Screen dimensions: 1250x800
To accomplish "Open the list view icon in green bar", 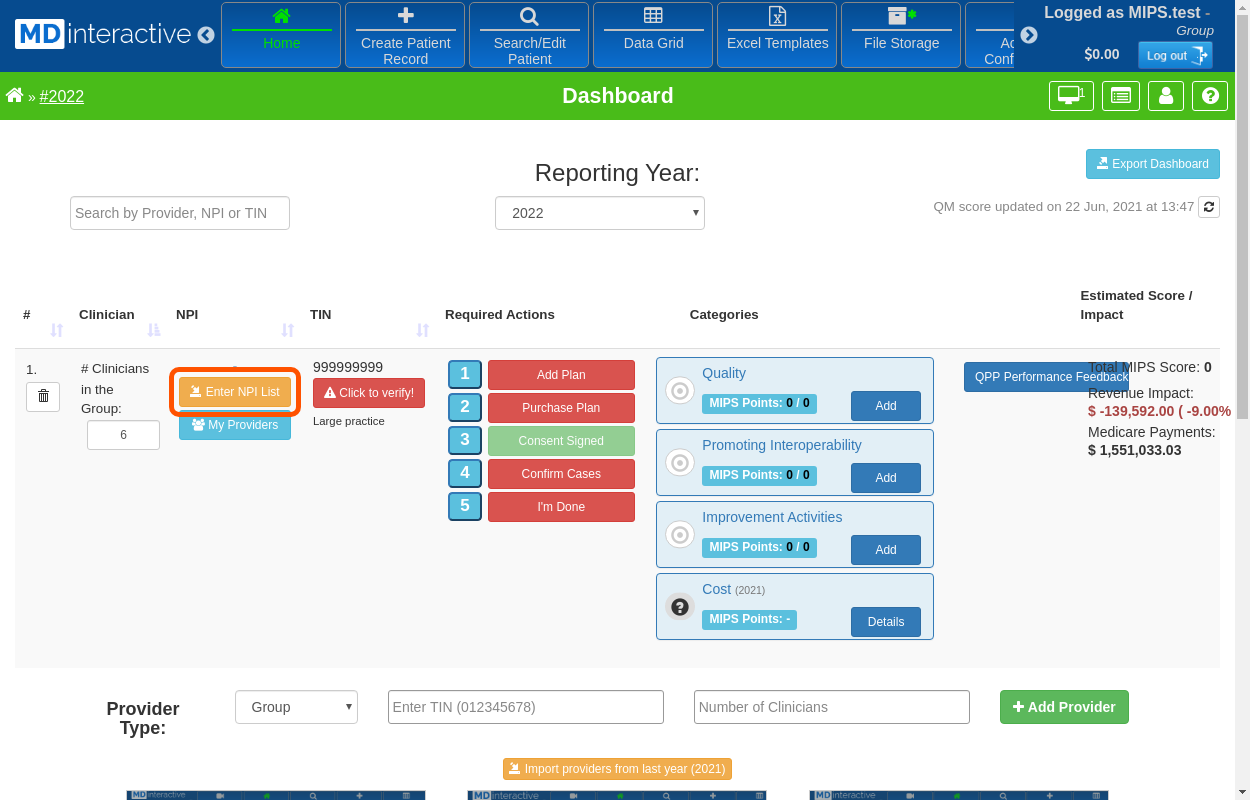I will [x=1121, y=96].
